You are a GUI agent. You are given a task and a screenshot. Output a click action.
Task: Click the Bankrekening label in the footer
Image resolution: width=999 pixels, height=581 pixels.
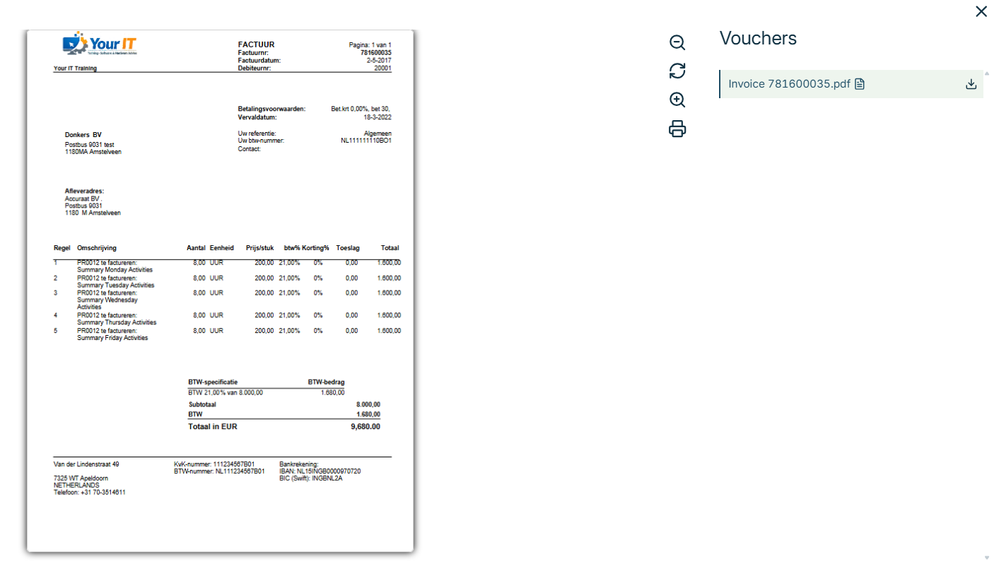pos(298,464)
